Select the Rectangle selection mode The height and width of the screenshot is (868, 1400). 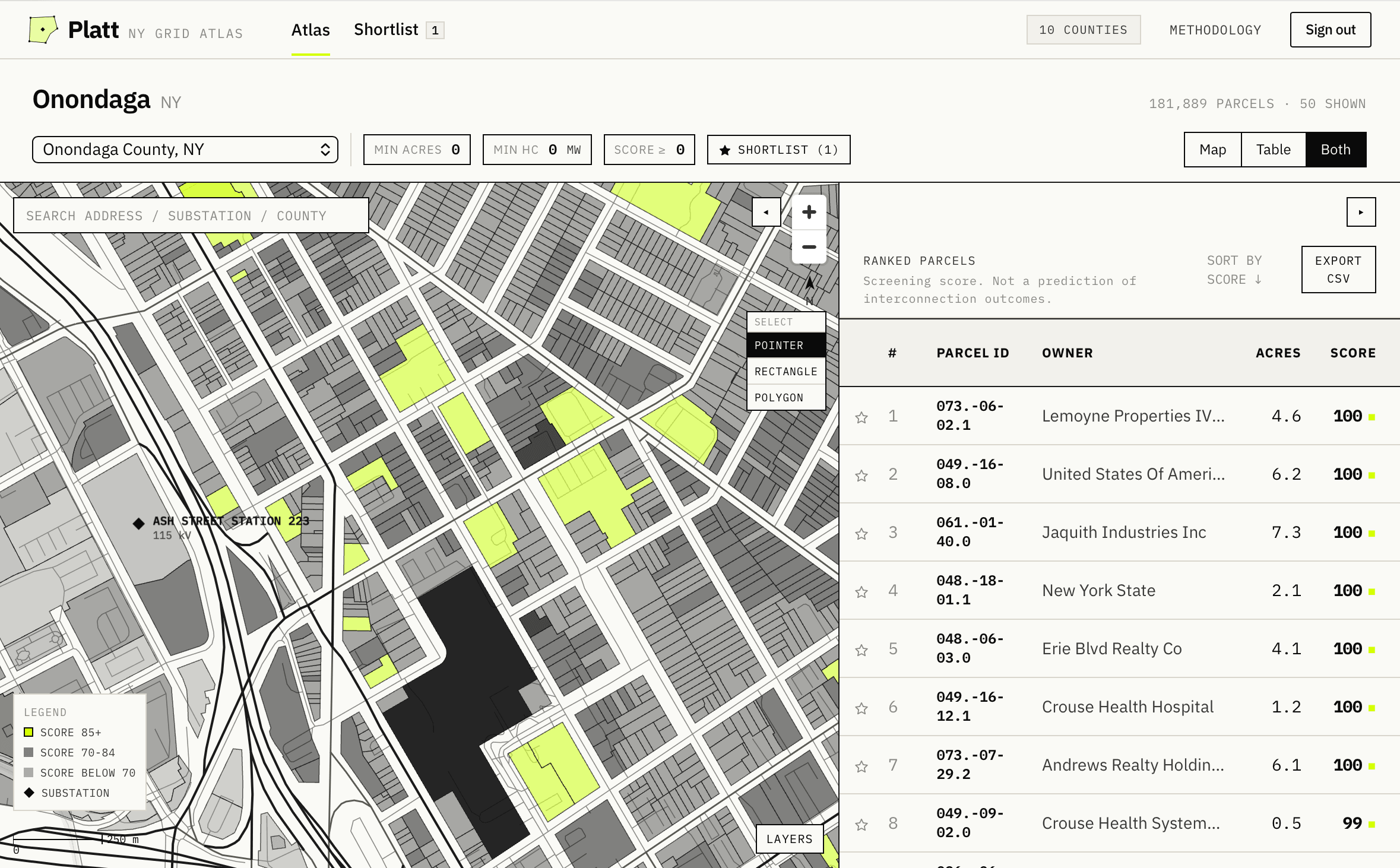pos(786,372)
